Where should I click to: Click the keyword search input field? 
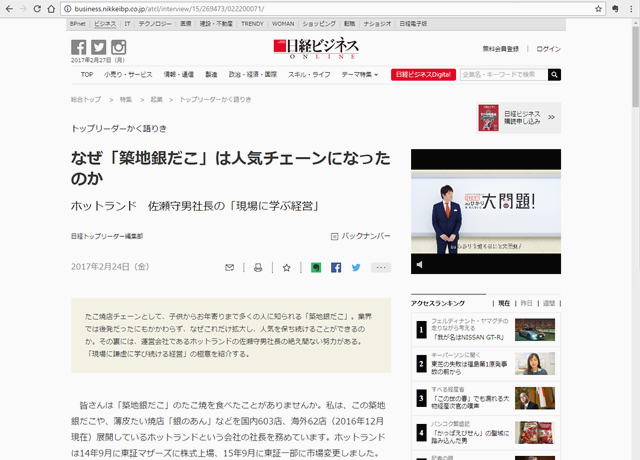tap(503, 74)
